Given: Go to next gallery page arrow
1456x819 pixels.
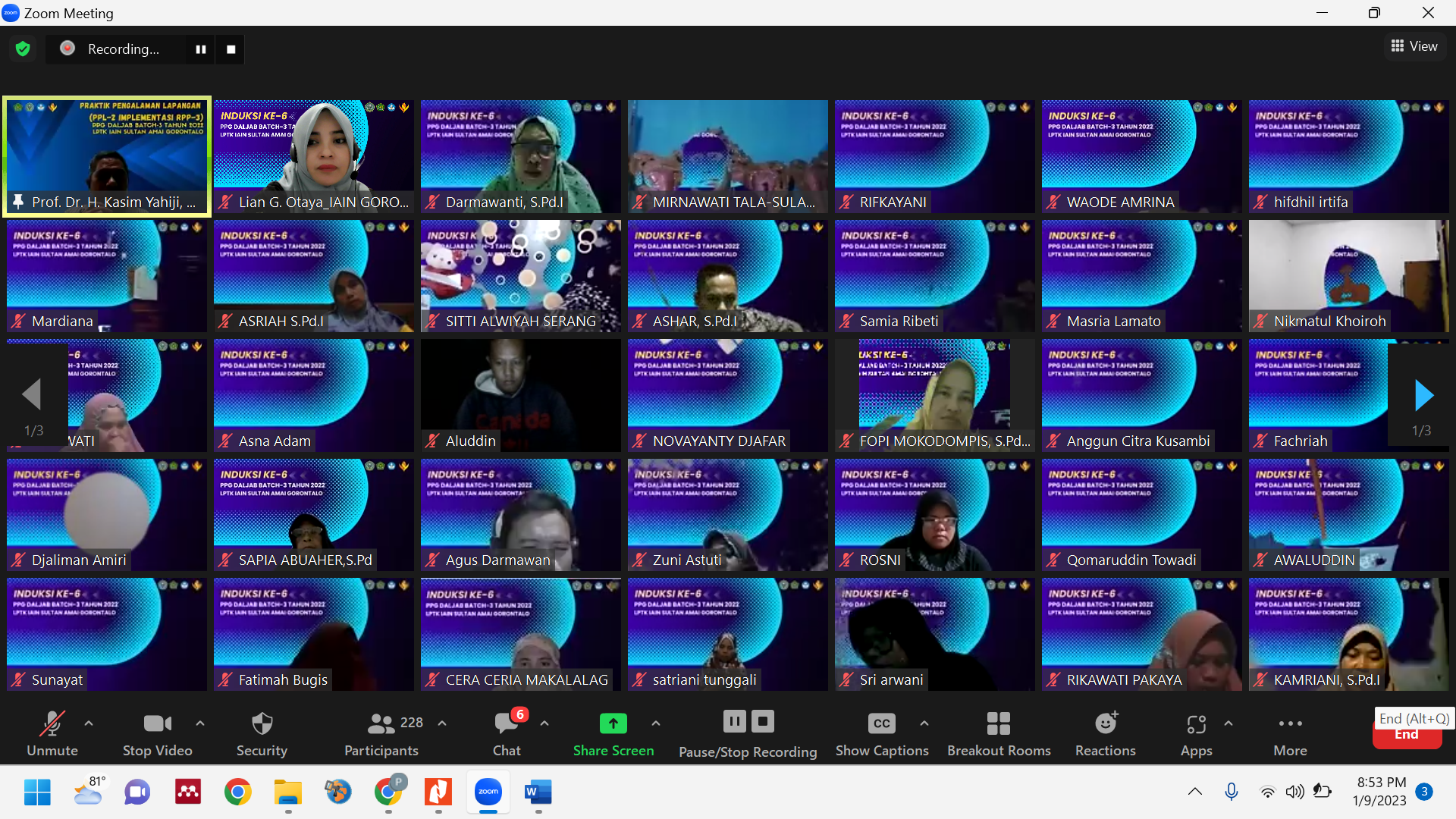Looking at the screenshot, I should [x=1423, y=395].
